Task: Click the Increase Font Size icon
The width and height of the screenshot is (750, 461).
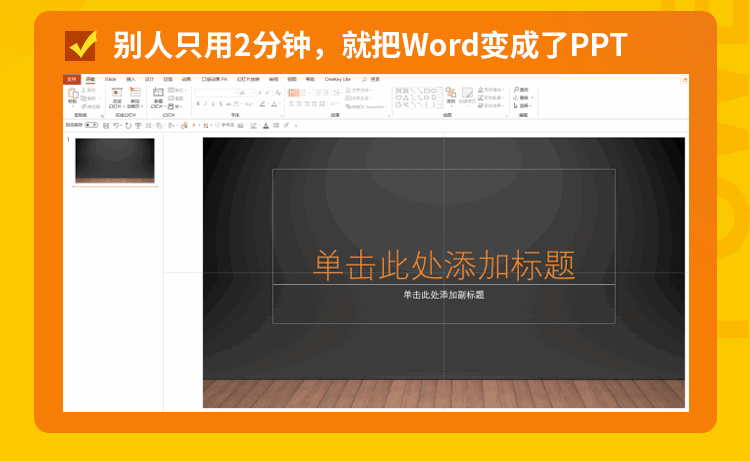Action: pos(260,93)
